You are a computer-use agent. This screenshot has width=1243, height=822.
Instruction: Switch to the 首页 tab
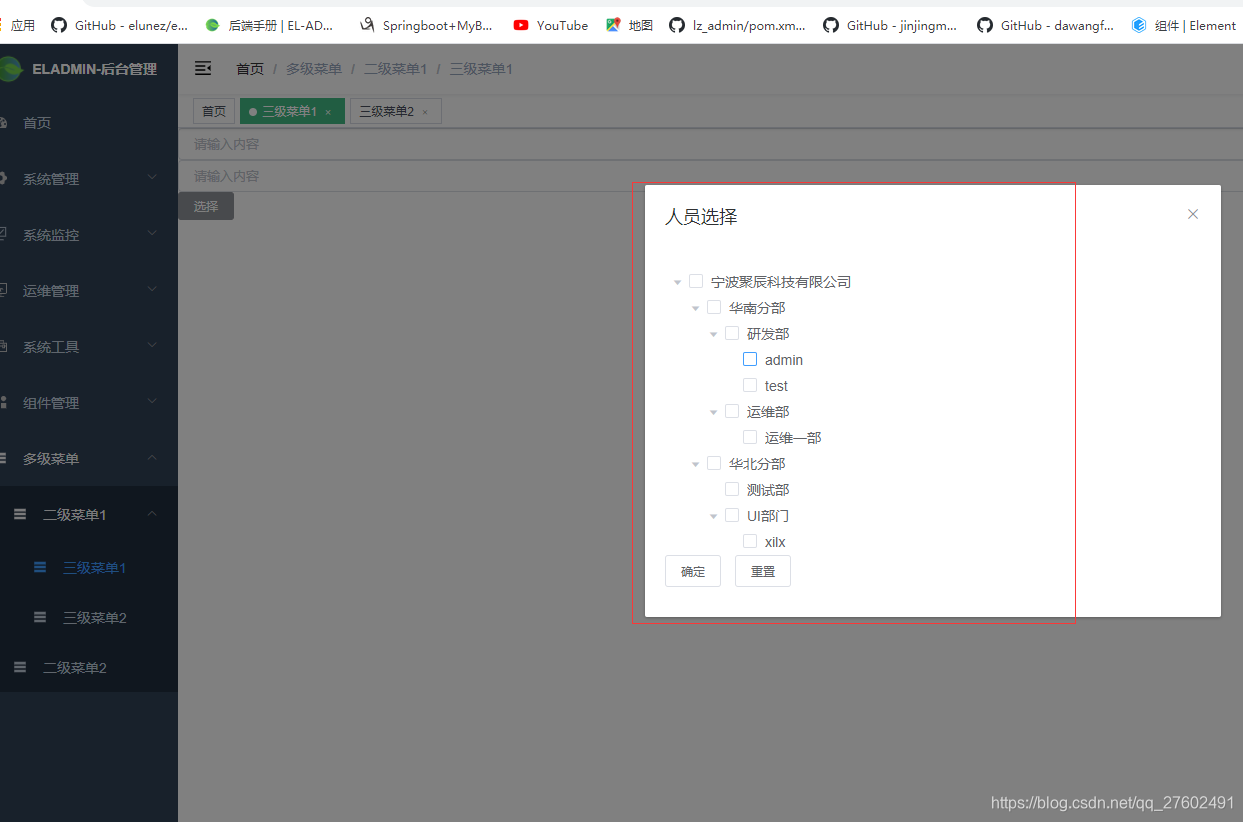(214, 111)
